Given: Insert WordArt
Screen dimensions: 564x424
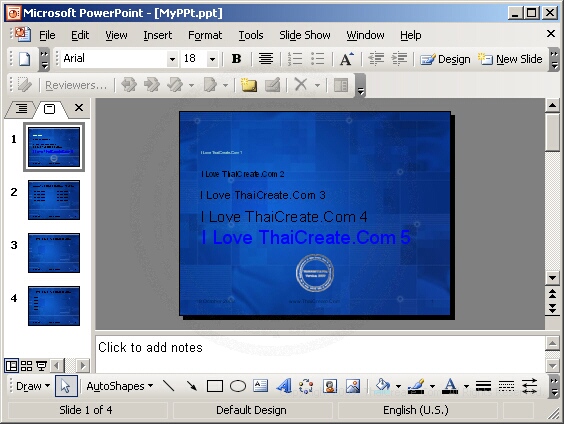Looking at the screenshot, I should click(284, 386).
